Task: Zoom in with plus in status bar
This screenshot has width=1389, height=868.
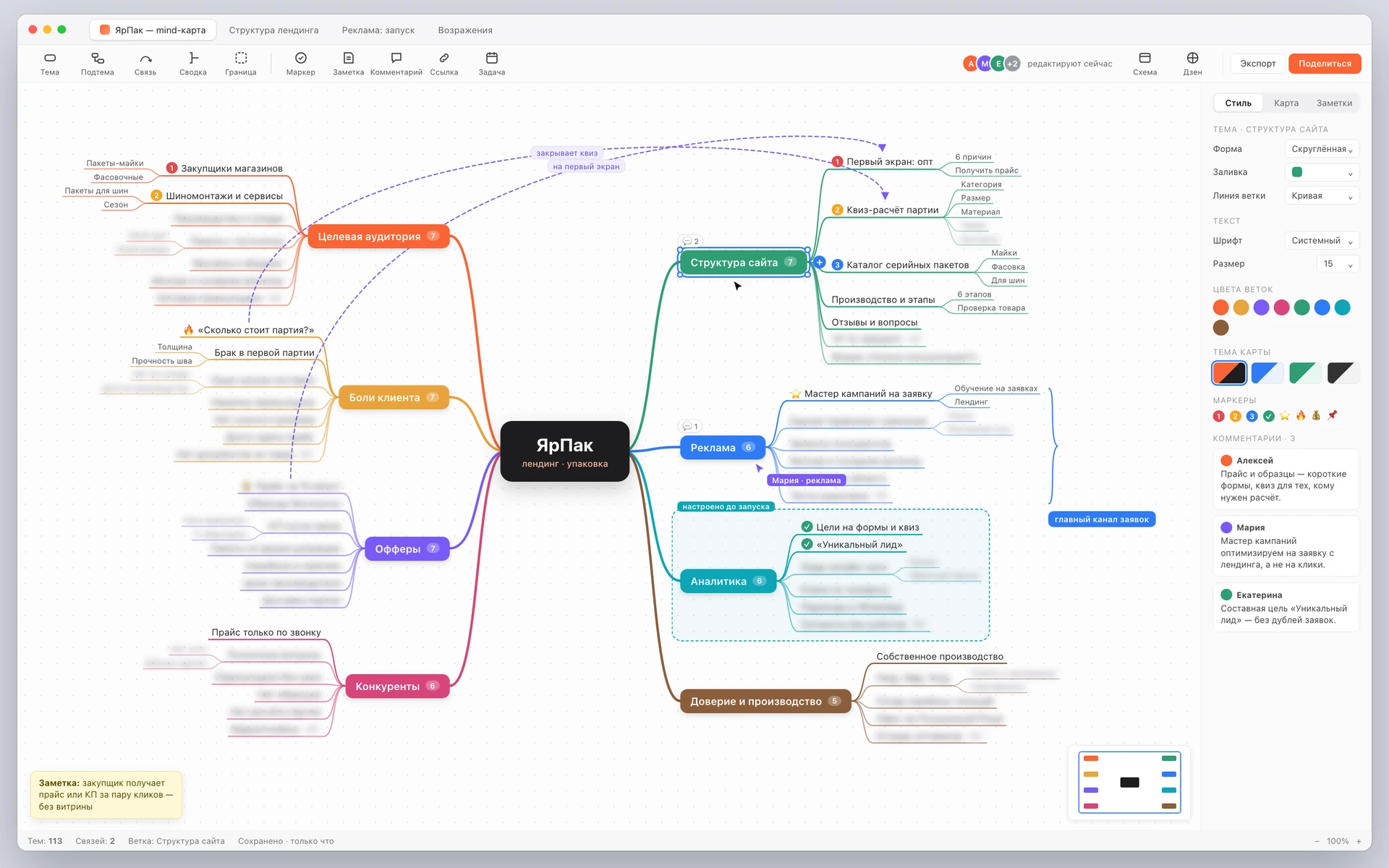Action: point(1359,841)
